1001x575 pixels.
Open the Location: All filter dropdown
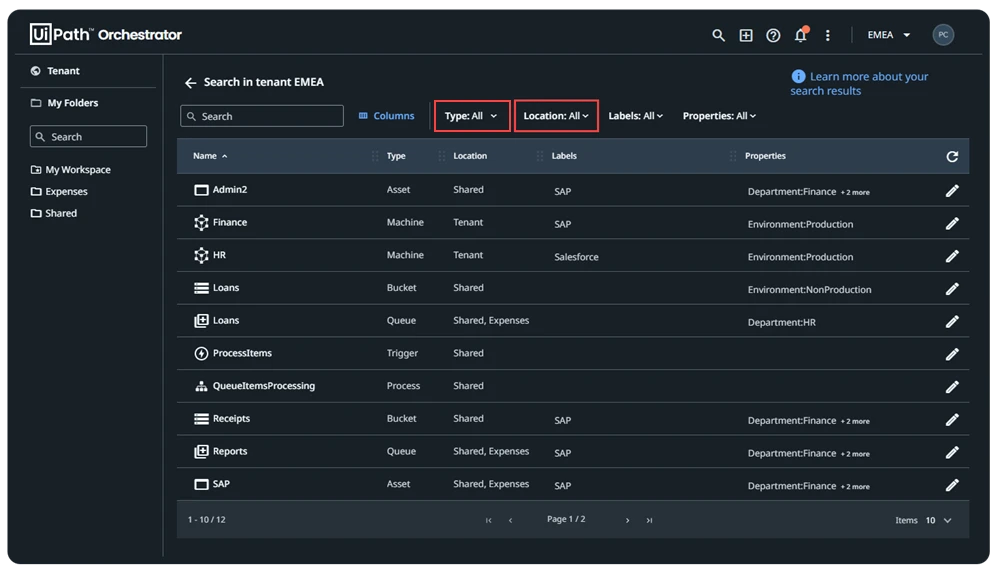pos(556,116)
